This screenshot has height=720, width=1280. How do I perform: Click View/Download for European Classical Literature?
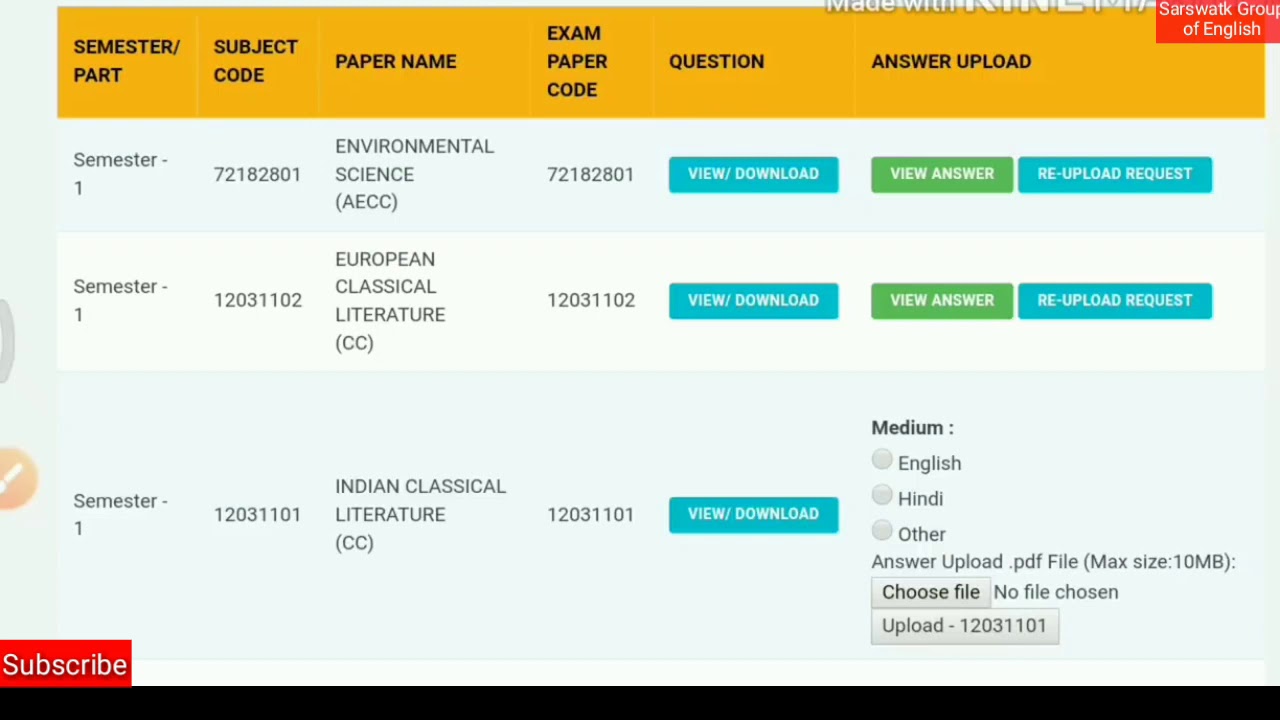(753, 300)
